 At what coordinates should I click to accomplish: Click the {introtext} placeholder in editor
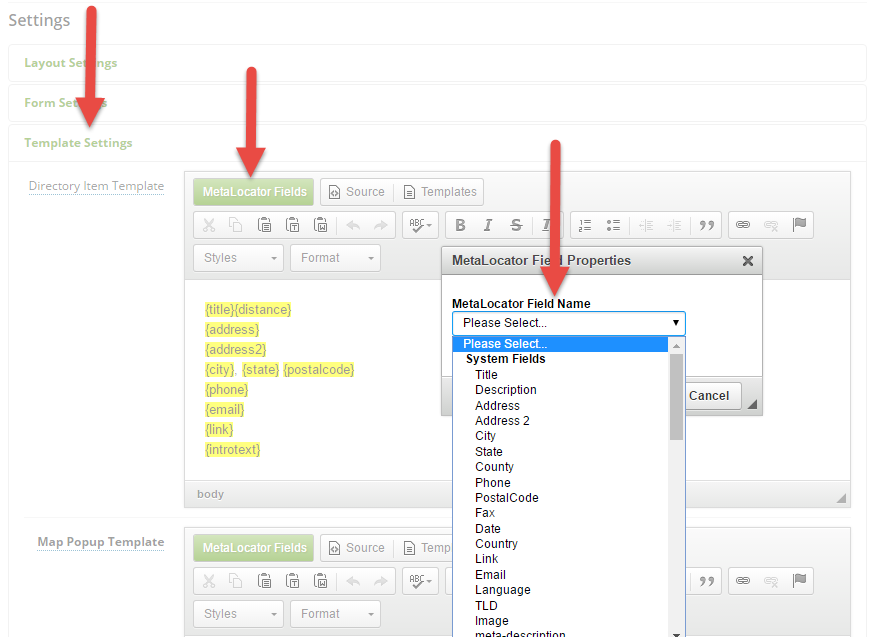click(x=232, y=450)
